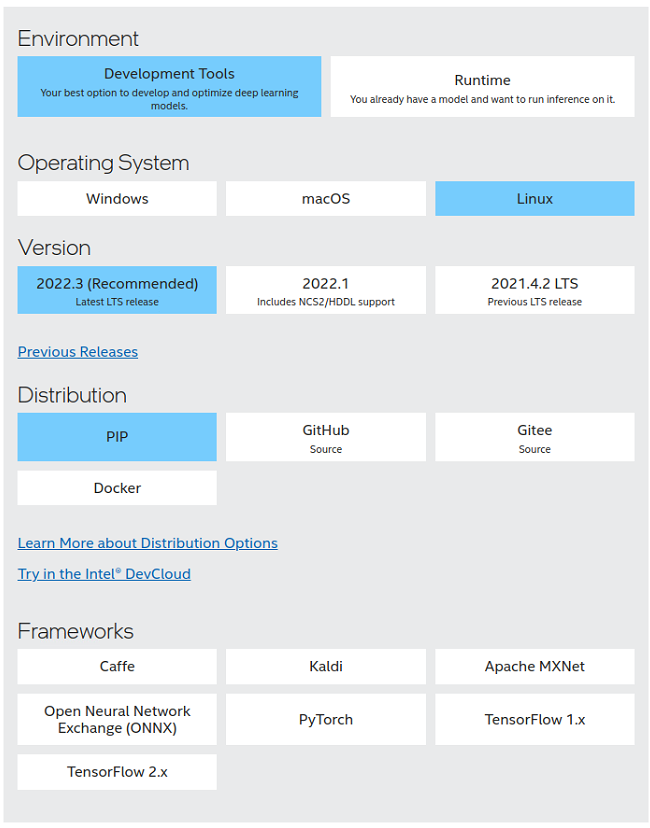Select the Caffe framework
The width and height of the screenshot is (650, 828).
pos(116,666)
